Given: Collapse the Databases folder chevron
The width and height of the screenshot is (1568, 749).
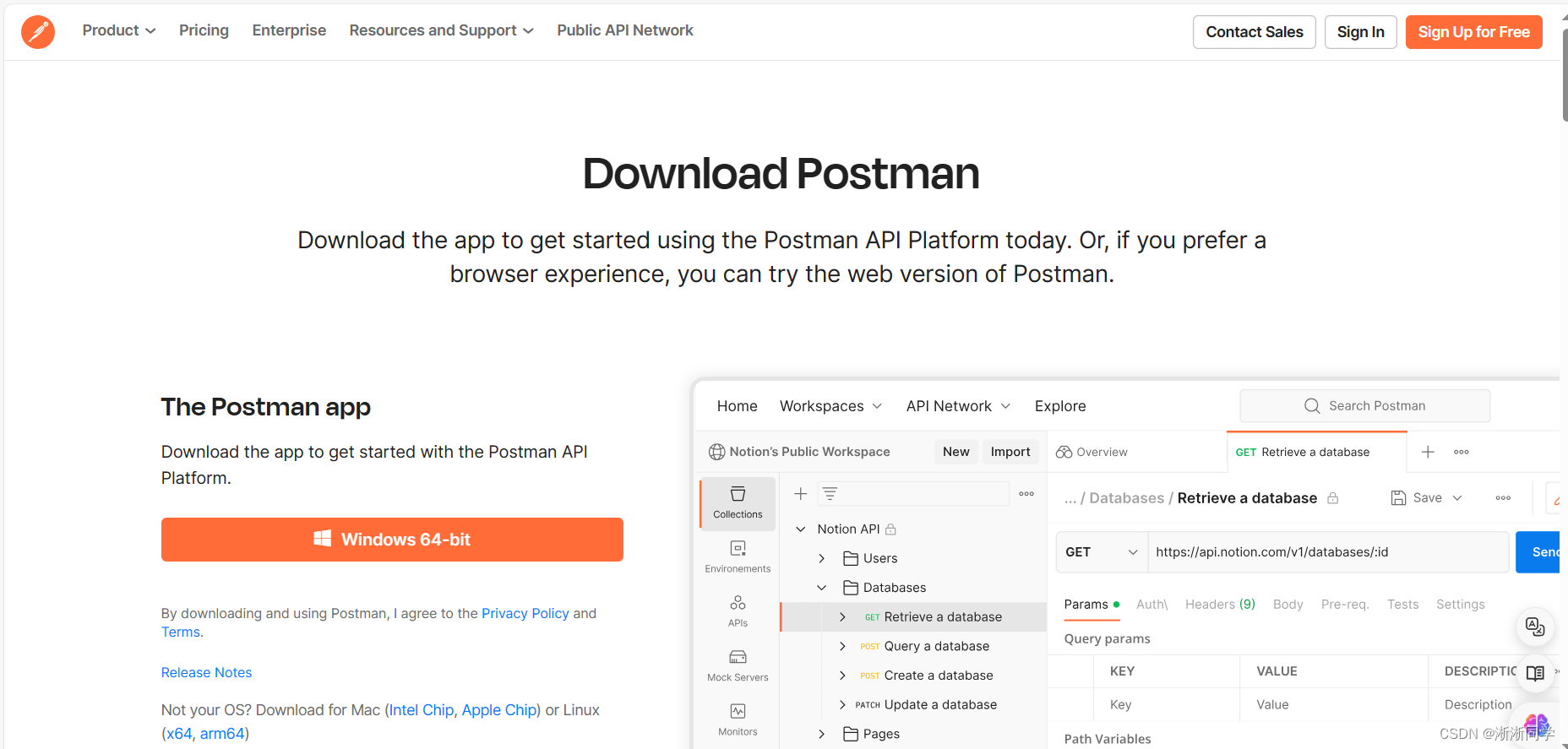Looking at the screenshot, I should [x=821, y=588].
